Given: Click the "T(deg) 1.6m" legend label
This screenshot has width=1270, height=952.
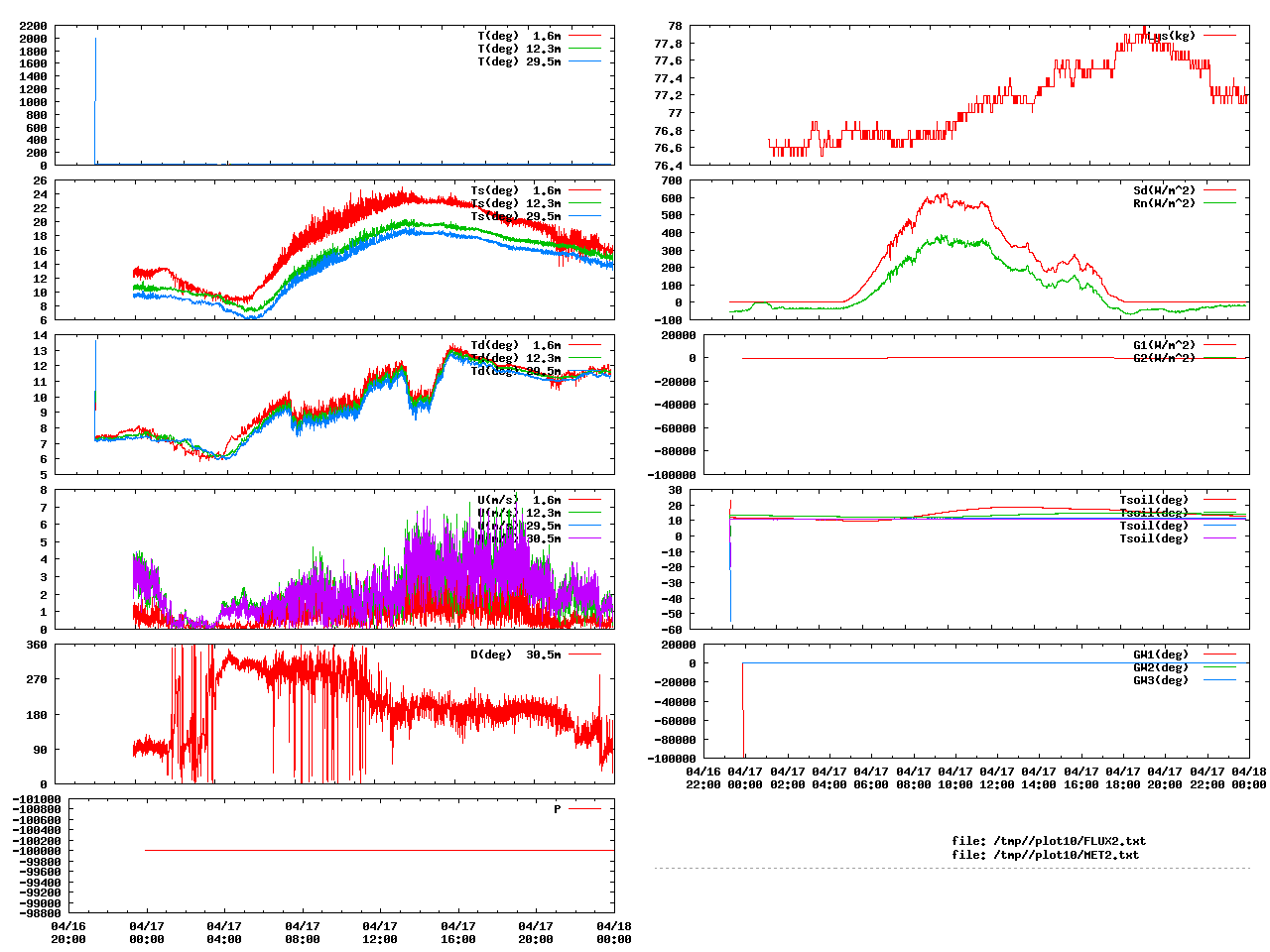Looking at the screenshot, I should 519,36.
